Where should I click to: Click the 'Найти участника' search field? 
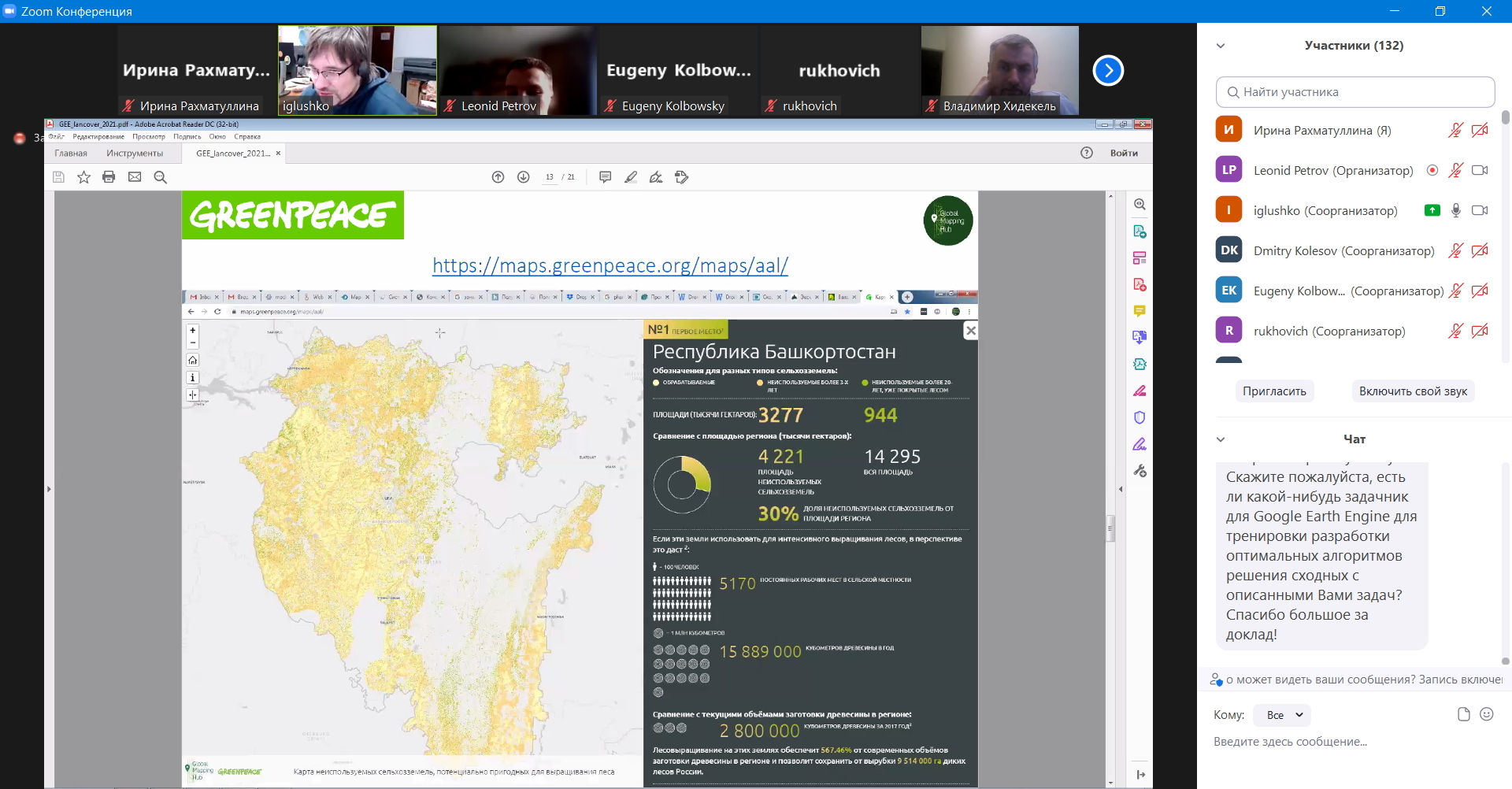pyautogui.click(x=1354, y=92)
